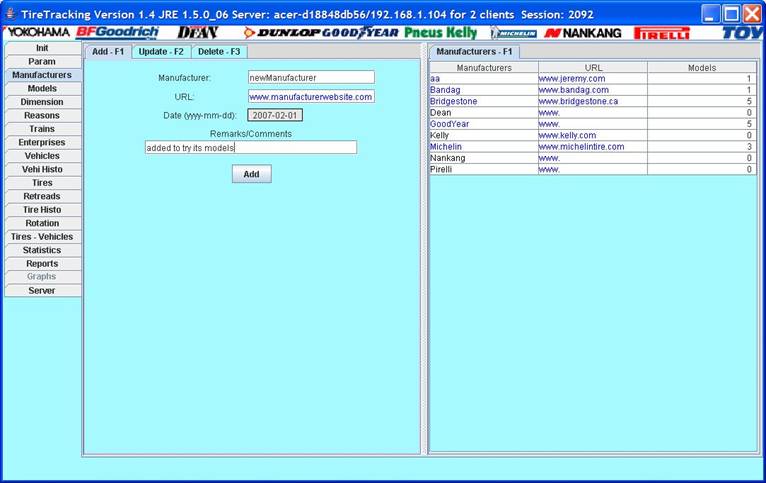Open the Models section in sidebar
This screenshot has width=766, height=483.
coord(42,89)
